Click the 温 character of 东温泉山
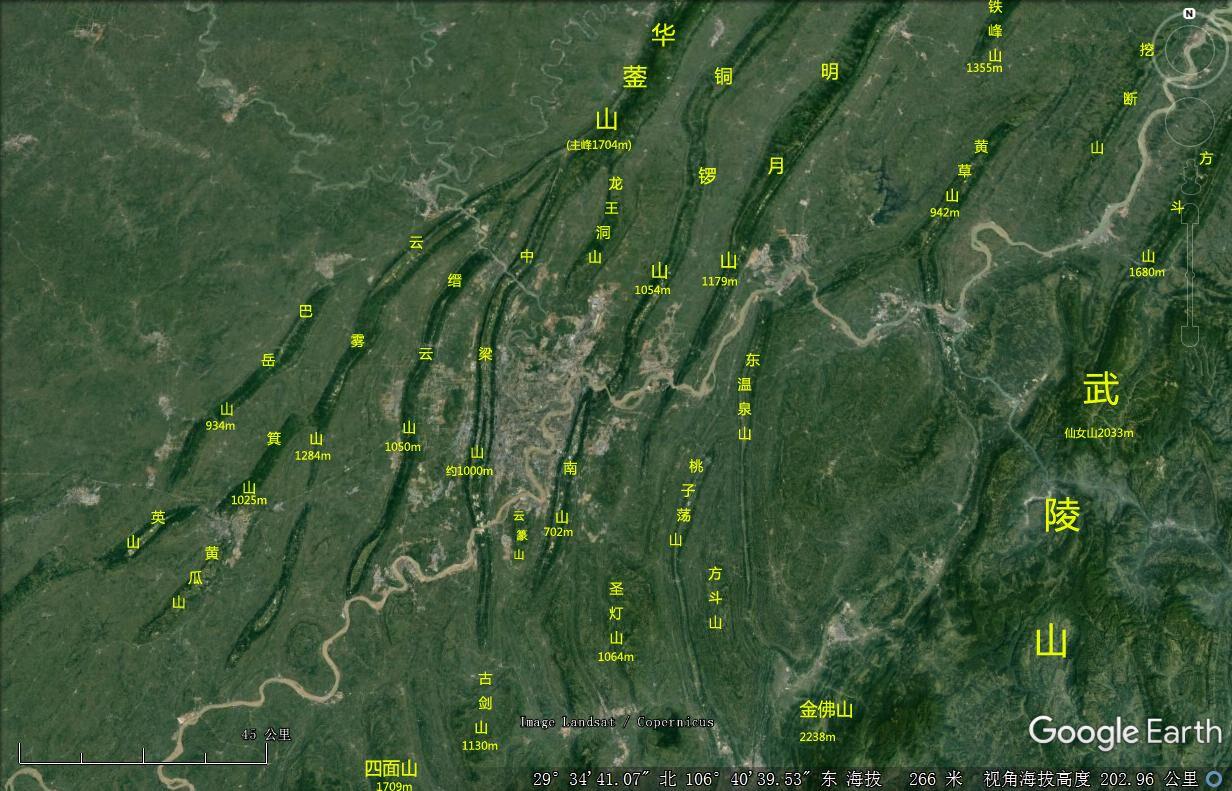 (745, 384)
